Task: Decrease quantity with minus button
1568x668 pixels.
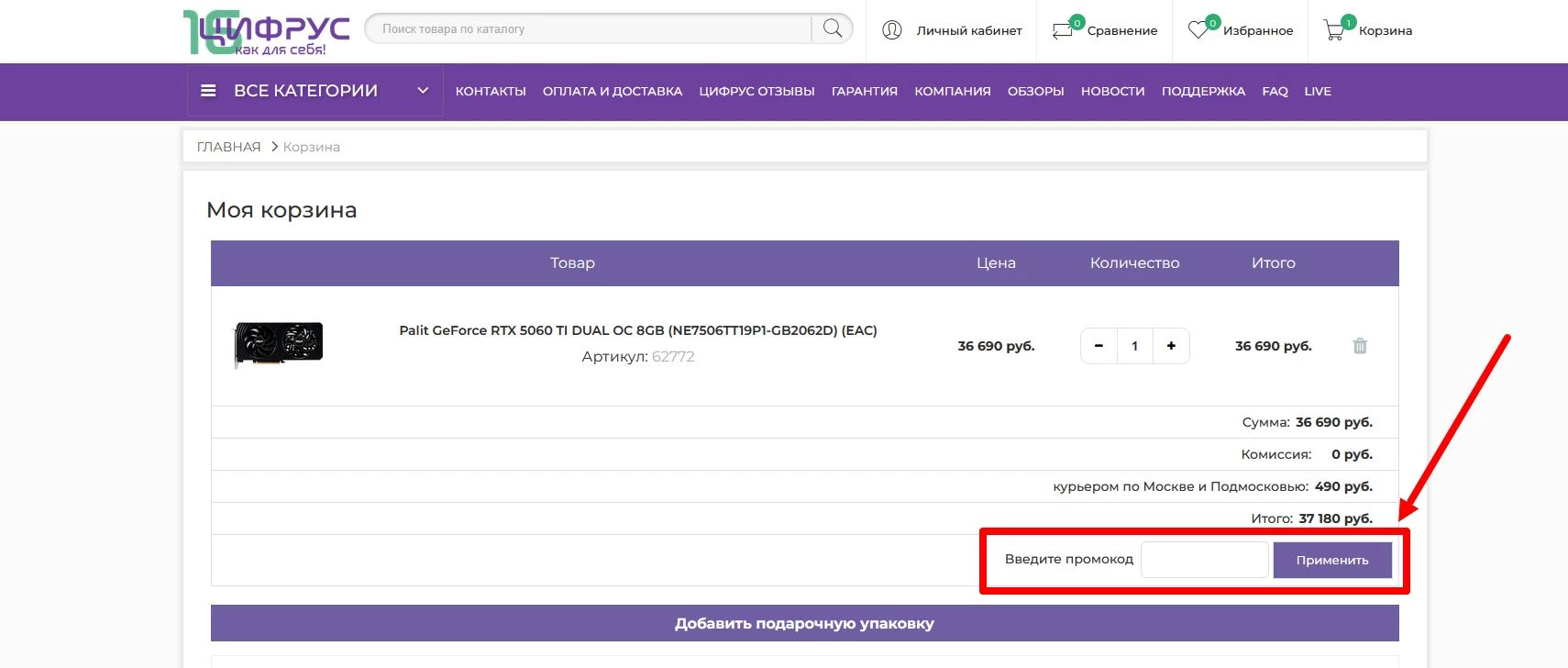Action: click(1099, 346)
